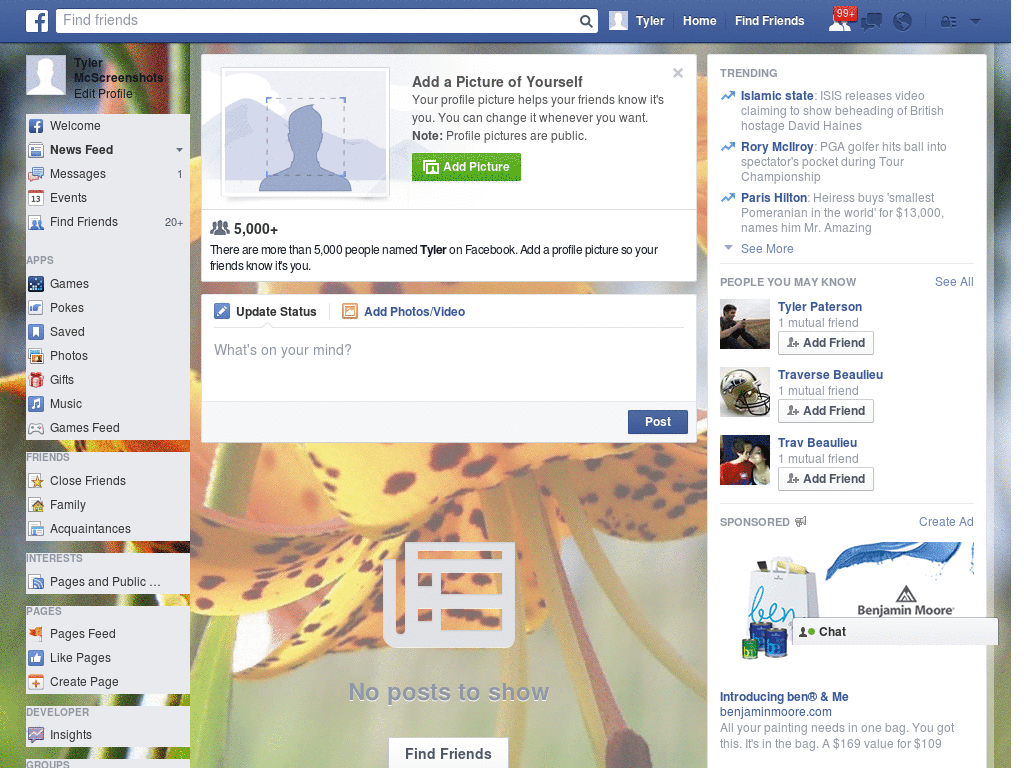Open the Music app icon

[36, 404]
